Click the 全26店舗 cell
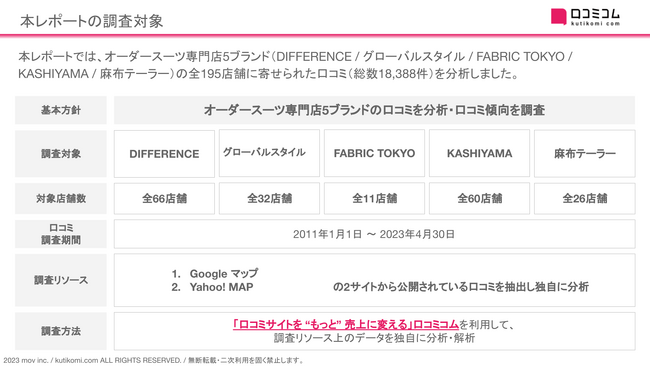Image resolution: width=650 pixels, height=366 pixels. (585, 199)
